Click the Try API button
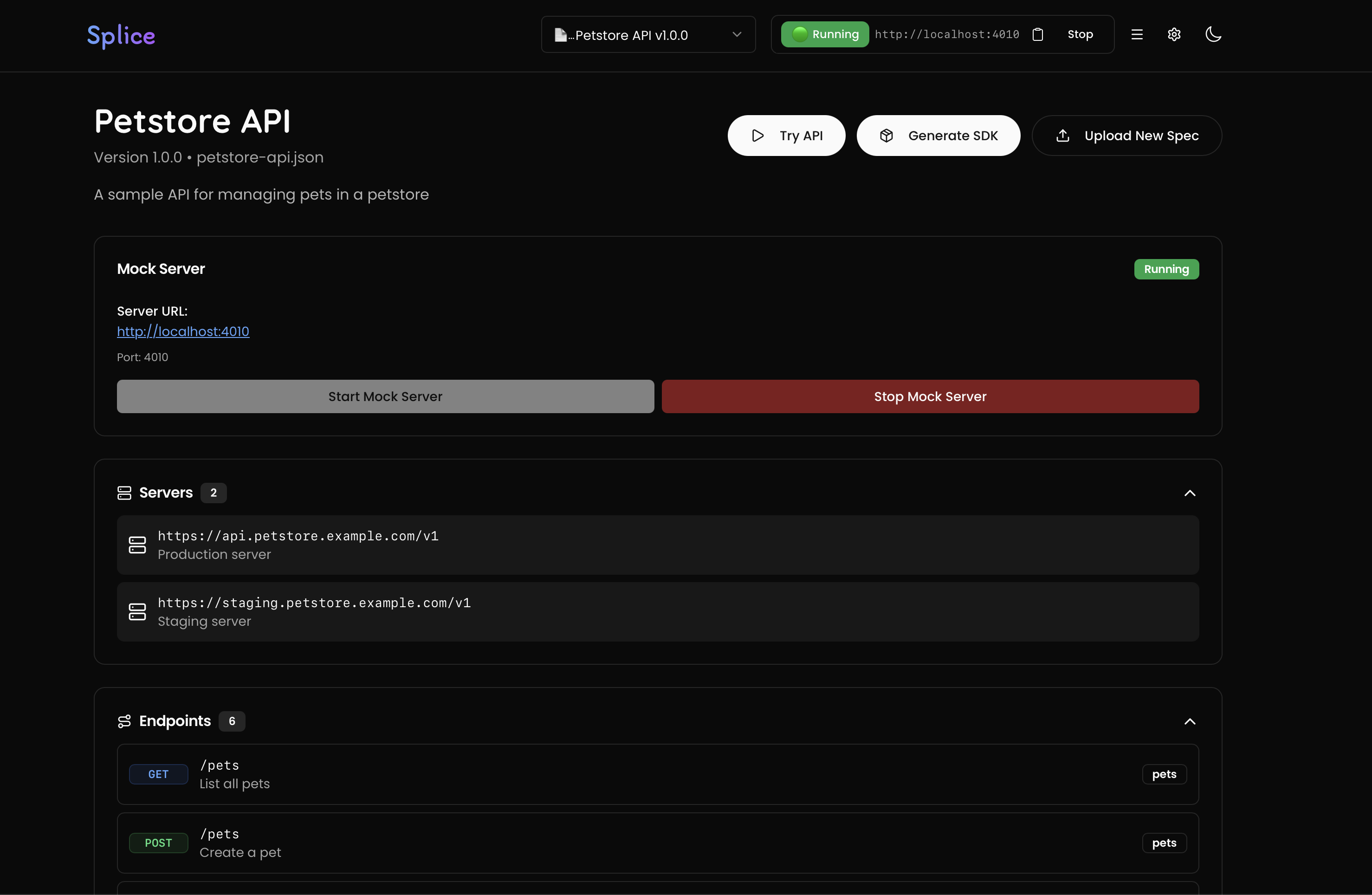The height and width of the screenshot is (895, 1372). pos(786,136)
